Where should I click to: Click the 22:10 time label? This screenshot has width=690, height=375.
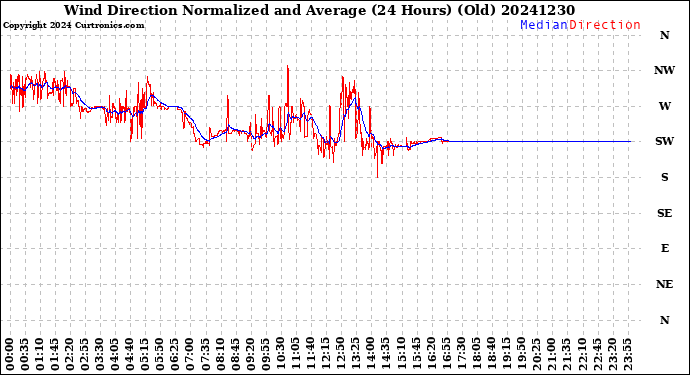click(582, 354)
